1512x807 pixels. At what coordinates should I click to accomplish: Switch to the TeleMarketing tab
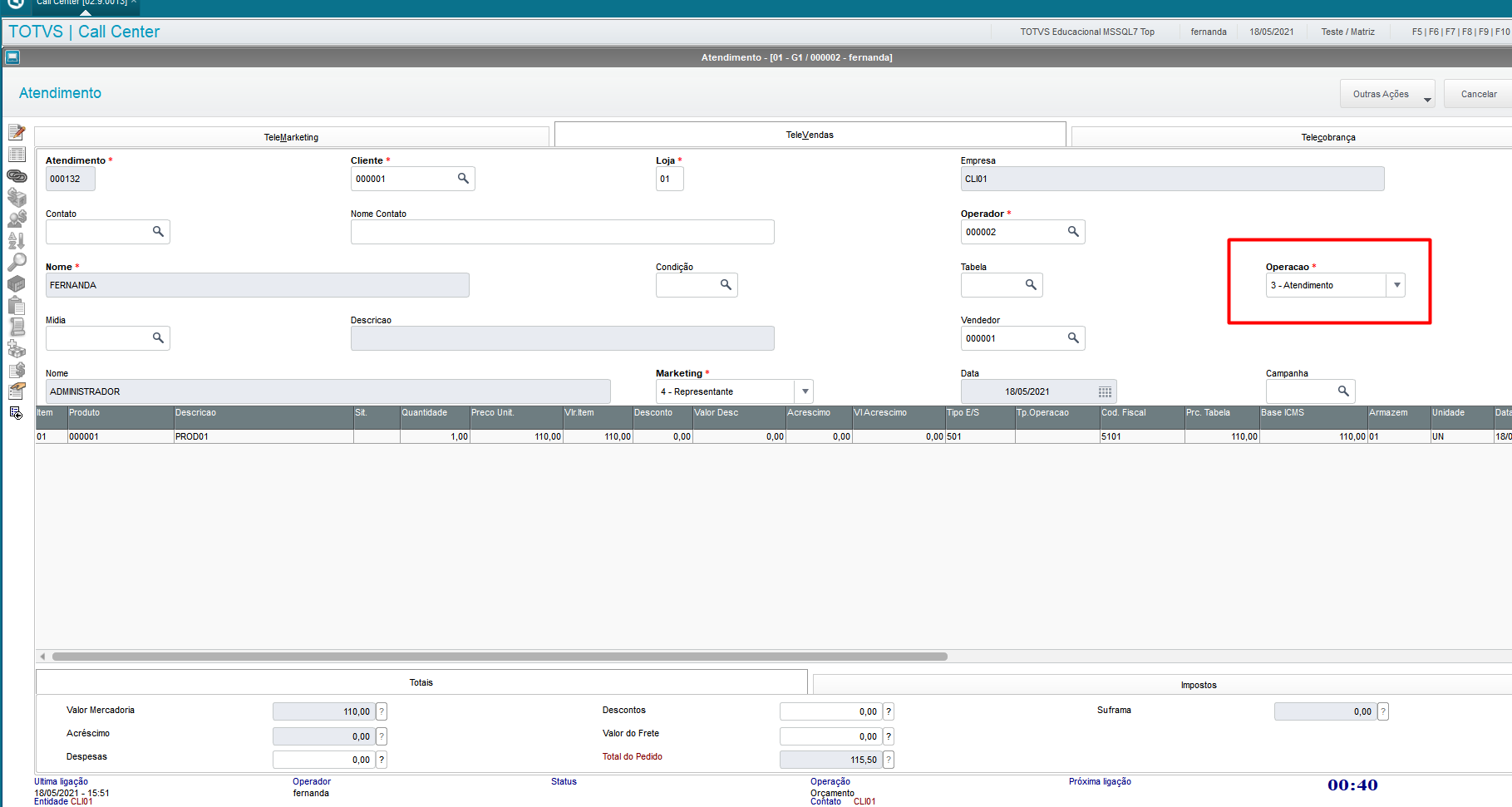click(x=292, y=137)
